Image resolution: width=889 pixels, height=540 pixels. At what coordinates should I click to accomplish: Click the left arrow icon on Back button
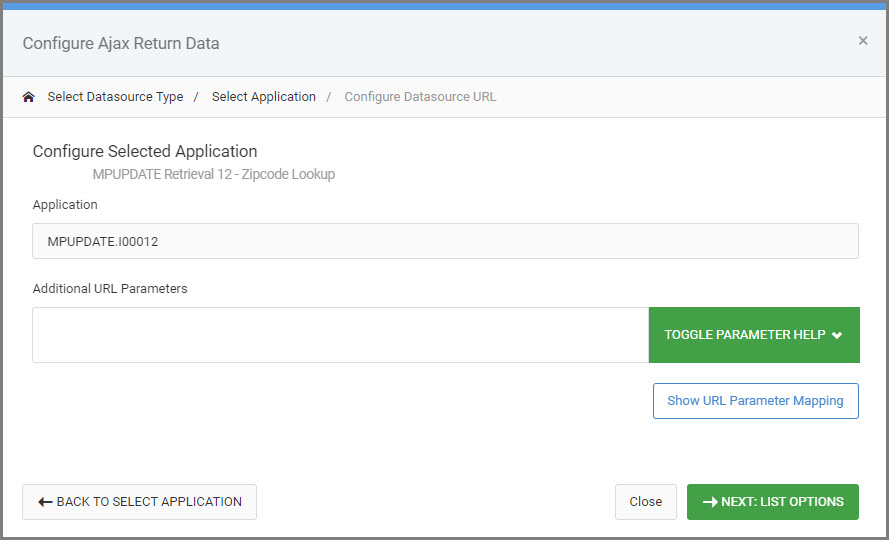(45, 502)
